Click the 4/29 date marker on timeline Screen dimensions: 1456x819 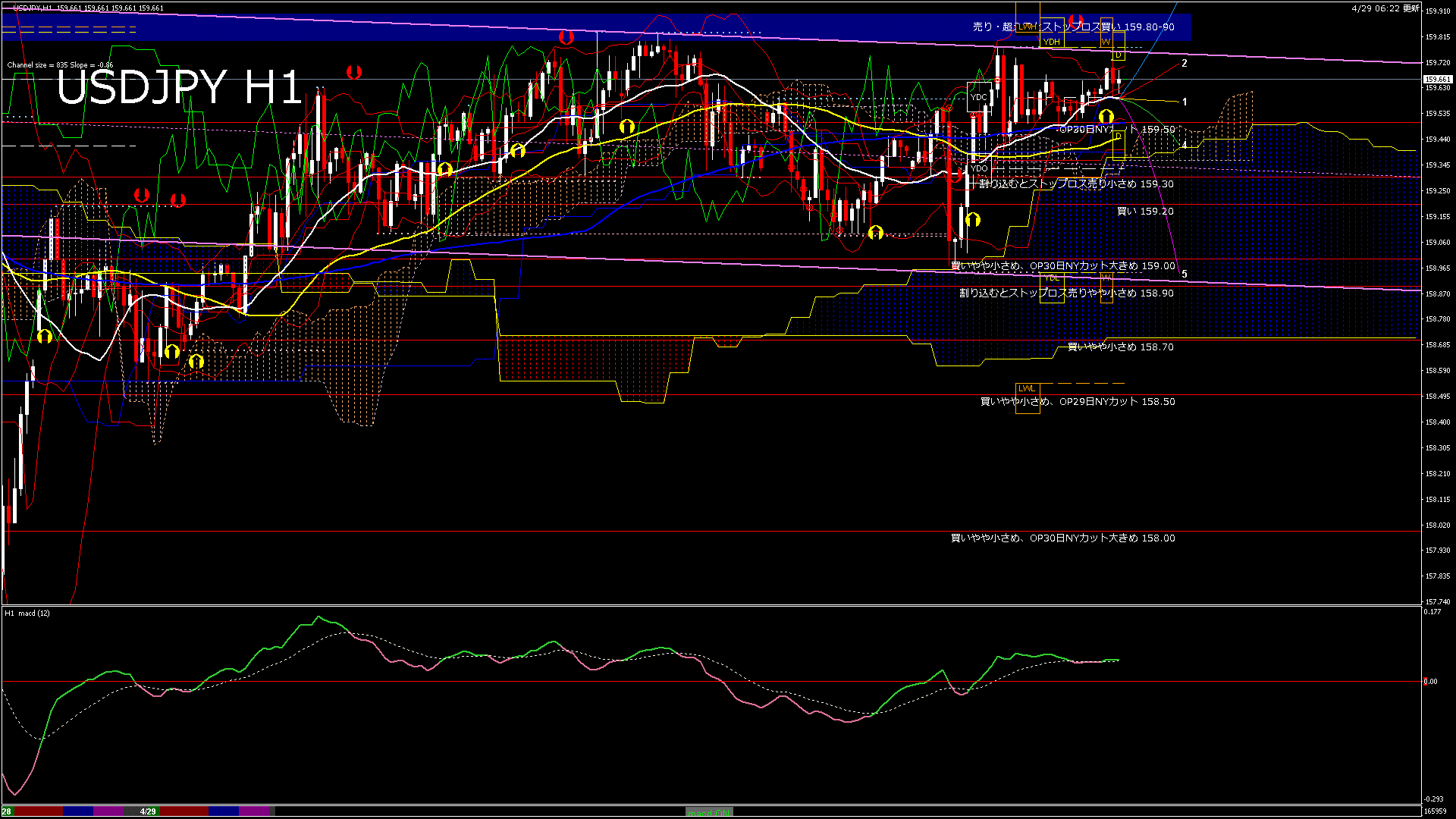[x=148, y=811]
